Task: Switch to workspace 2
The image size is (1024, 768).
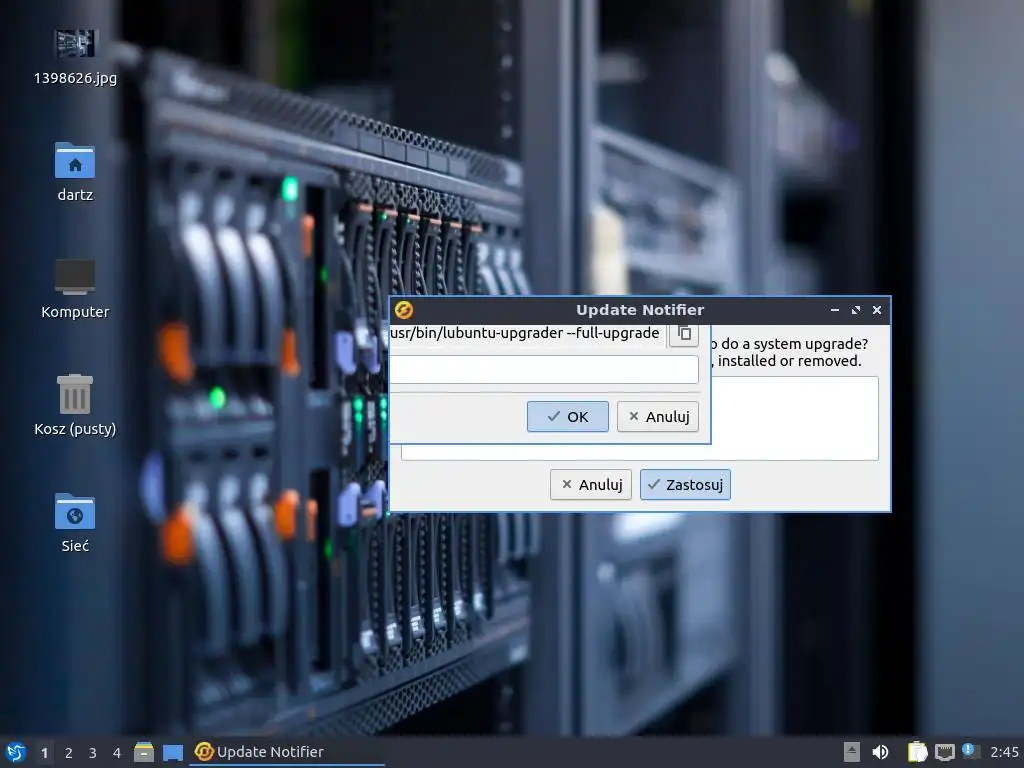Action: click(69, 753)
